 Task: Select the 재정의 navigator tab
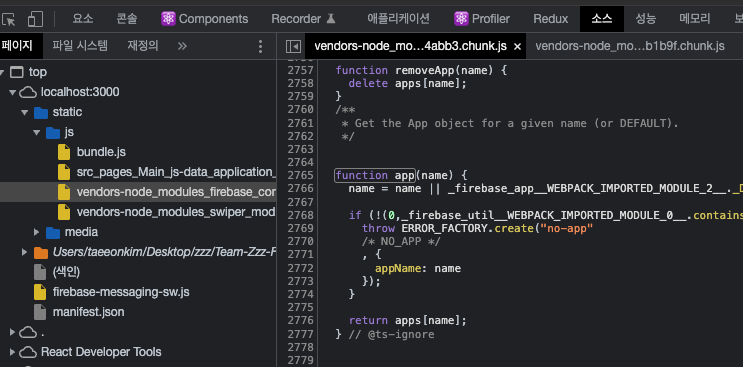[x=143, y=46]
